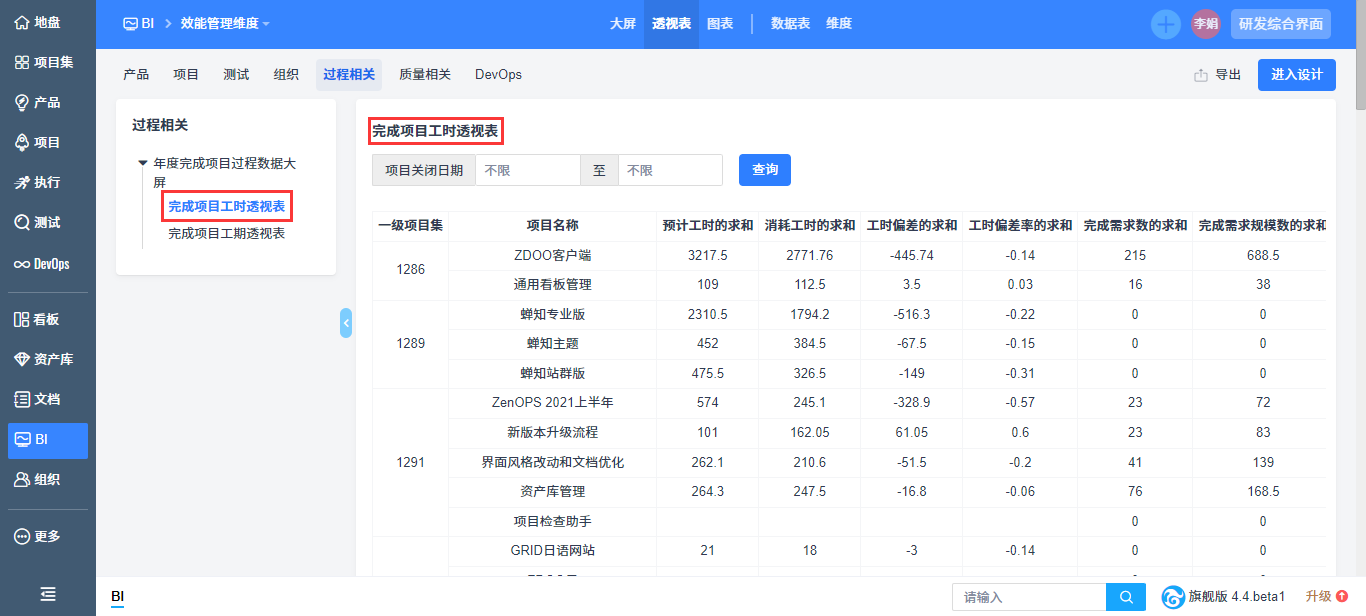The width and height of the screenshot is (1366, 616).
Task: Open the 地盘 dashboard icon in sidebar
Action: 22,22
